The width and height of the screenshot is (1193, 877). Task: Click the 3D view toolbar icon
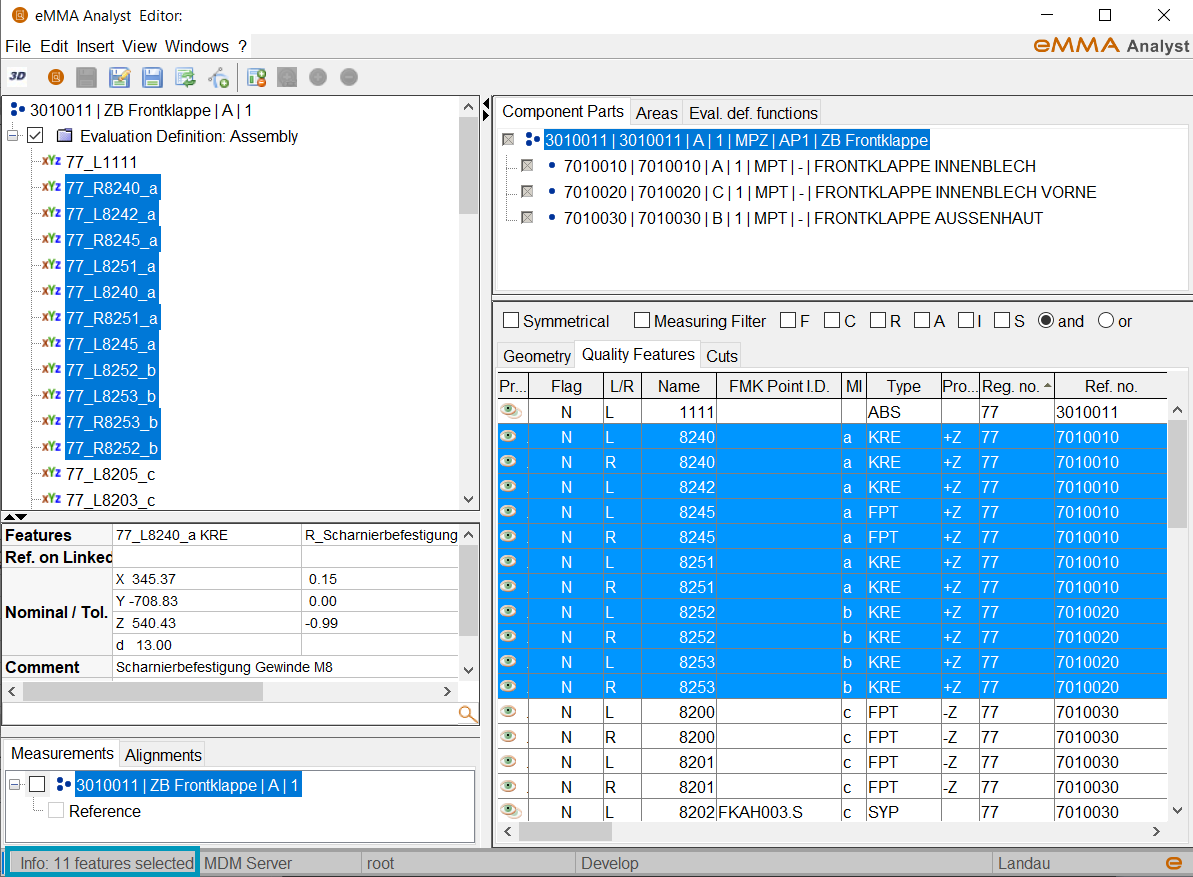click(x=17, y=77)
